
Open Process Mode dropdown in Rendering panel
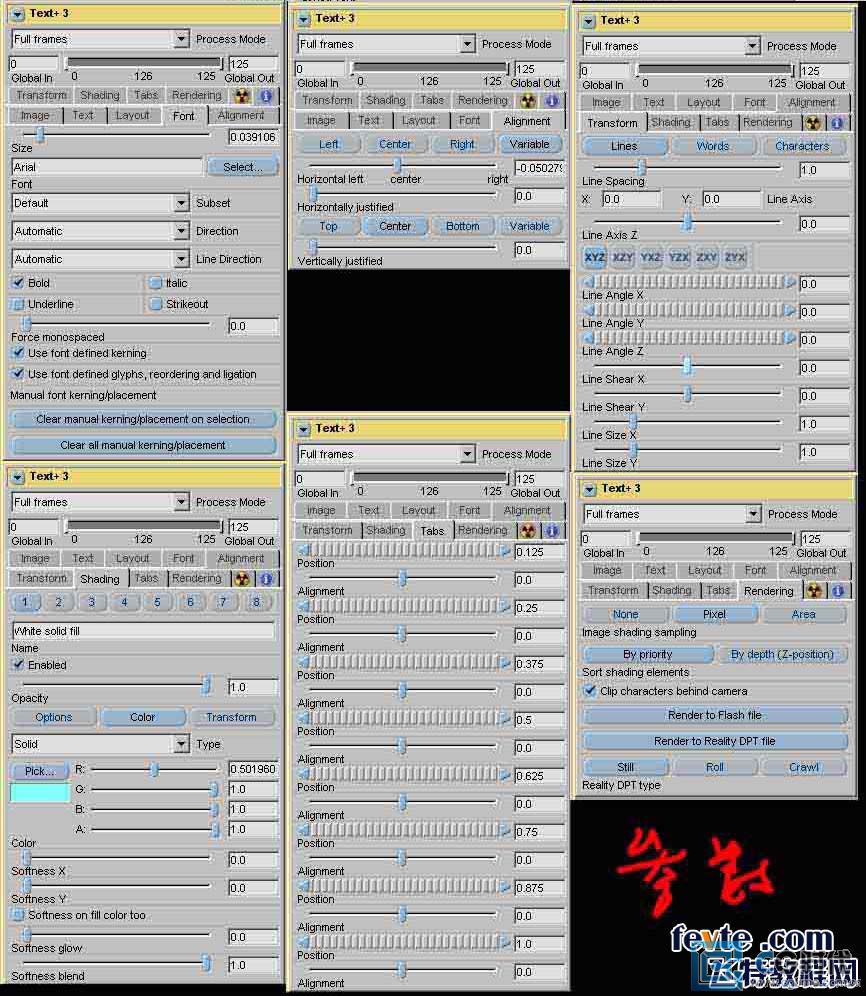[x=753, y=514]
